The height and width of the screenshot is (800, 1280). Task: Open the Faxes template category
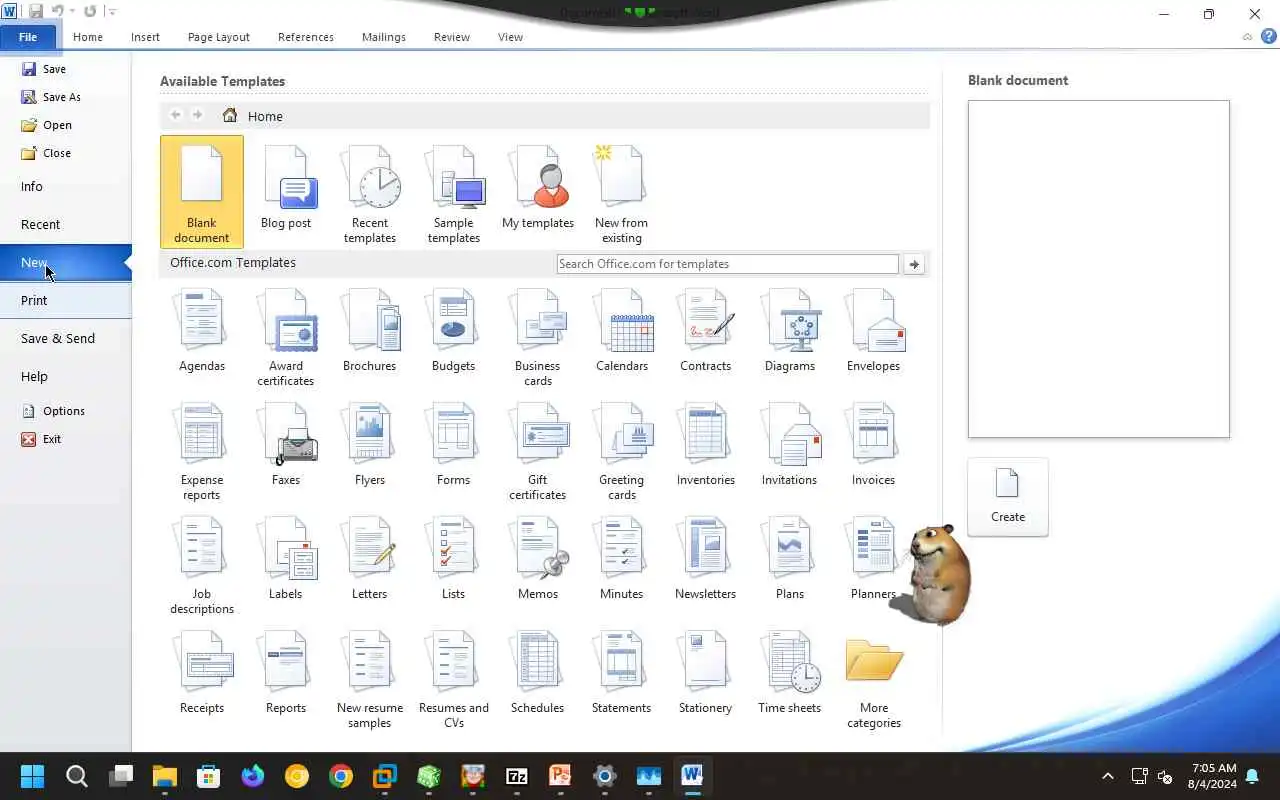coord(286,445)
